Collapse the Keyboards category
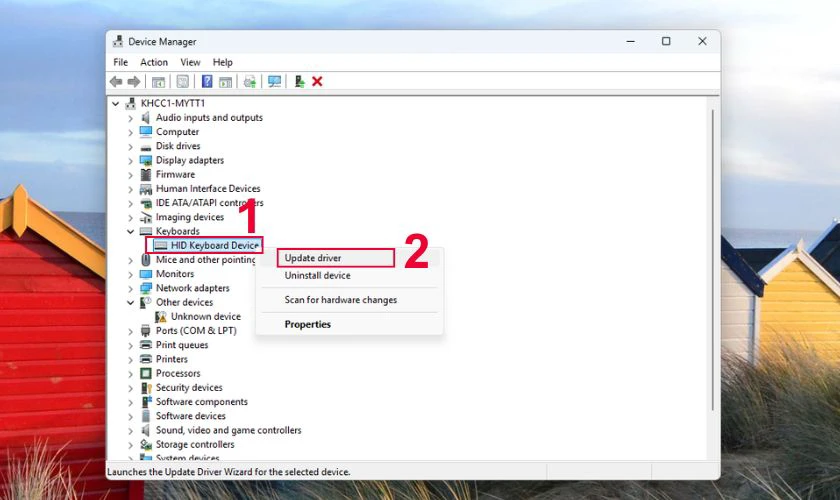 130,231
